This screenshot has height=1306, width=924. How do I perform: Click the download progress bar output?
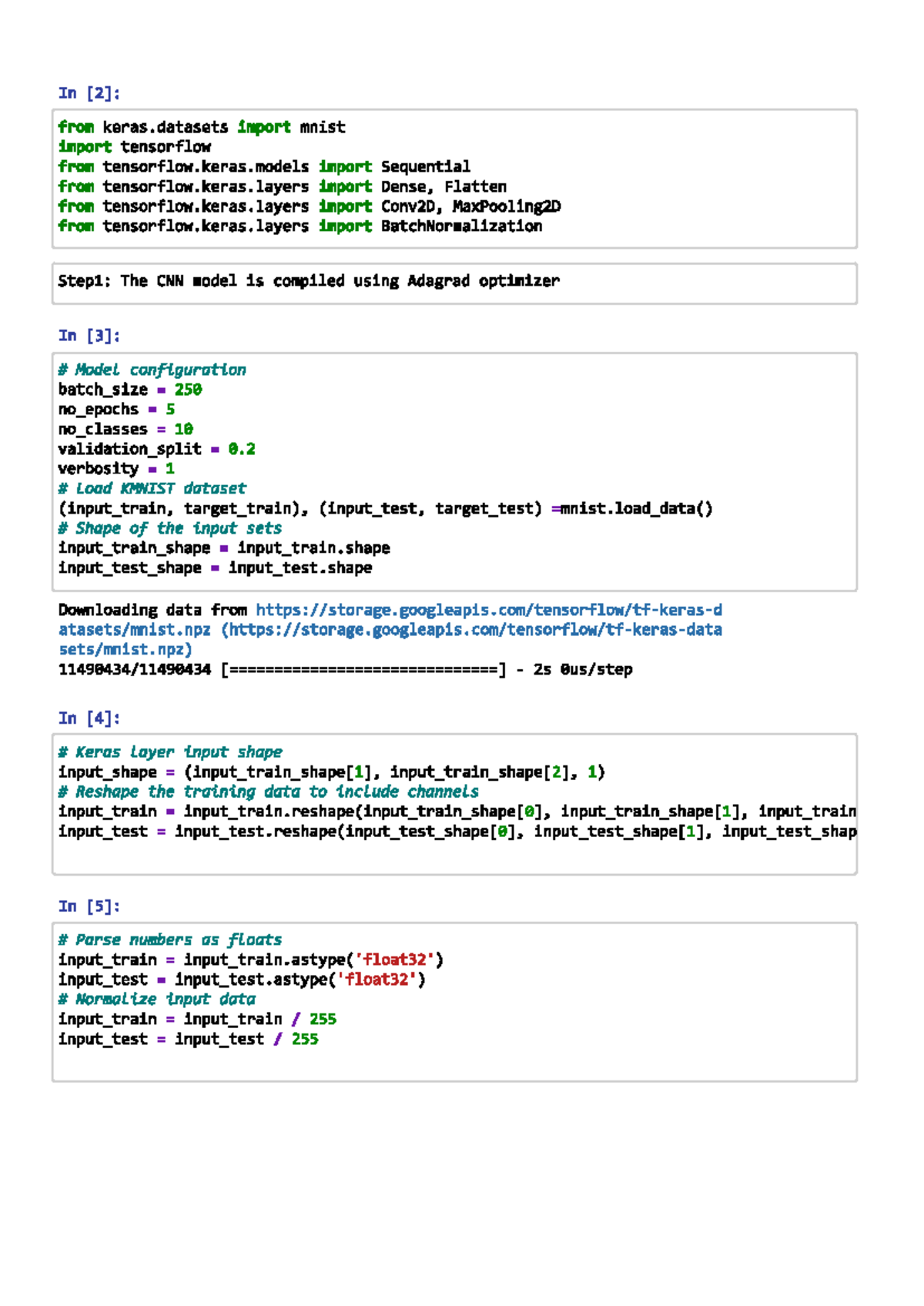pos(363,670)
